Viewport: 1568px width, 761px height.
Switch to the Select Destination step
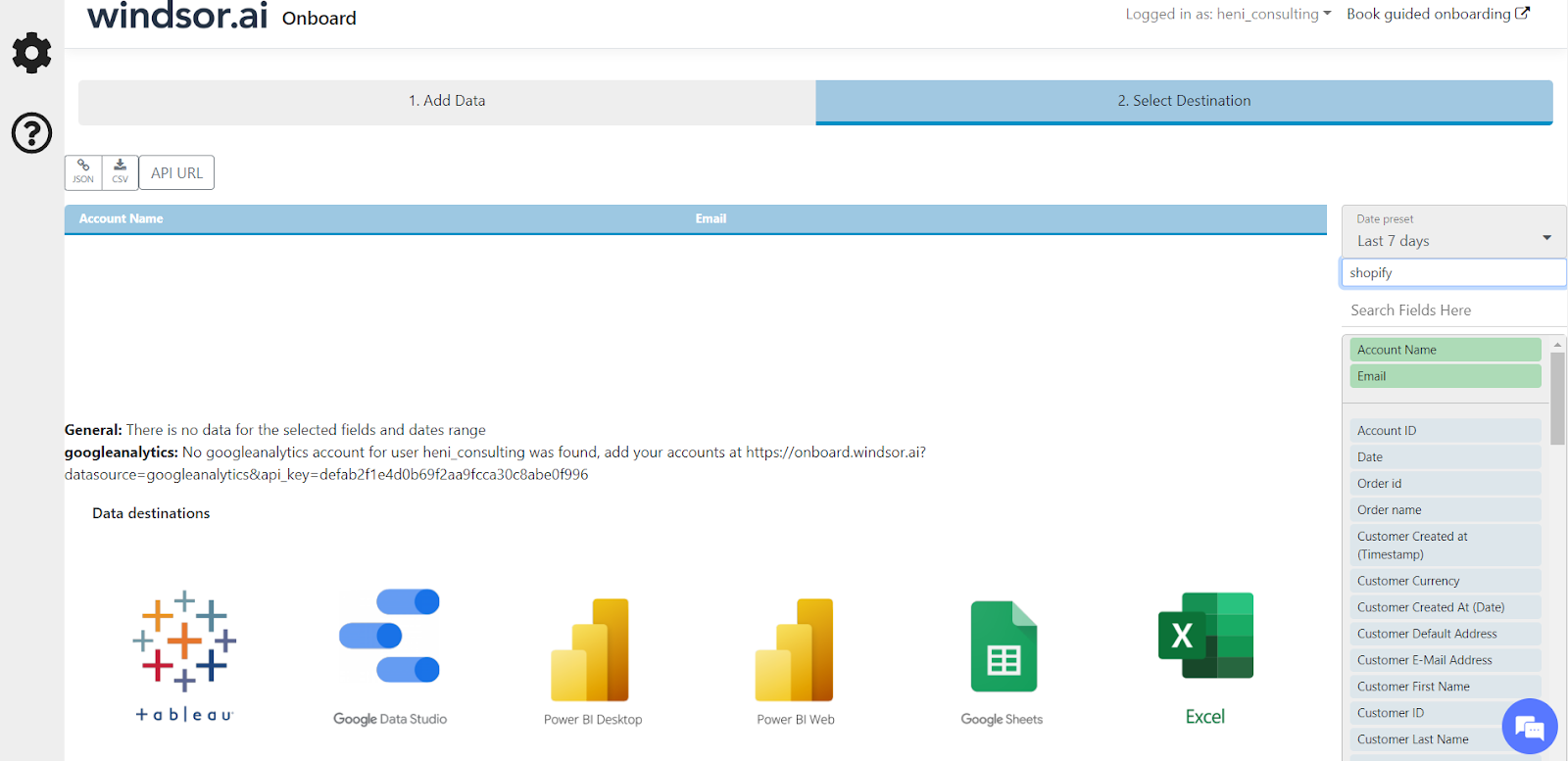click(1184, 102)
